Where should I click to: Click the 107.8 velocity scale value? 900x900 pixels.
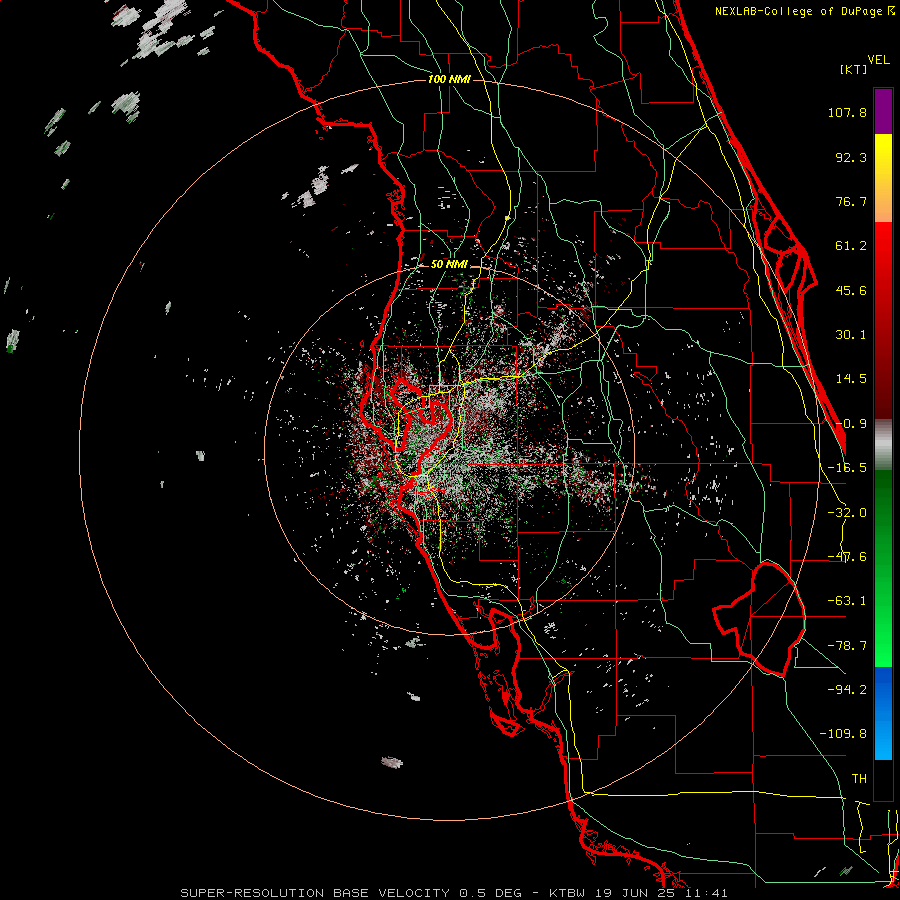click(x=847, y=112)
